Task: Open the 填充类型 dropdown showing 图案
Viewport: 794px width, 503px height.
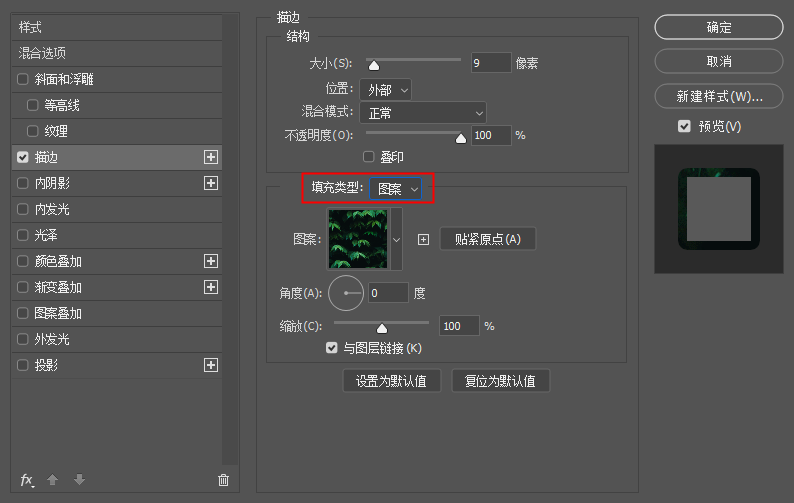Action: click(x=395, y=188)
